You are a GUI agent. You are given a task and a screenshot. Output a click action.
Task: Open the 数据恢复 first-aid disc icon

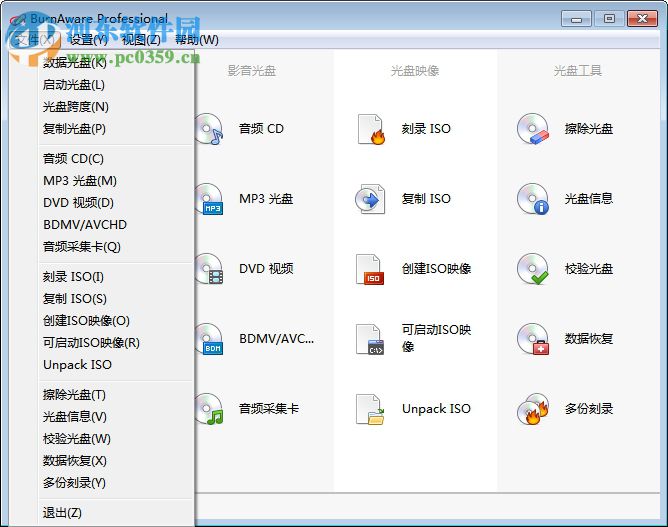(x=533, y=339)
